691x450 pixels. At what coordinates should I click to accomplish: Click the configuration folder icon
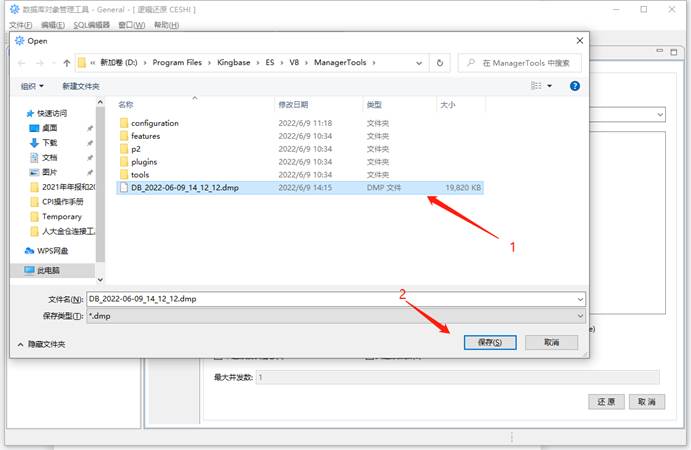tap(124, 123)
